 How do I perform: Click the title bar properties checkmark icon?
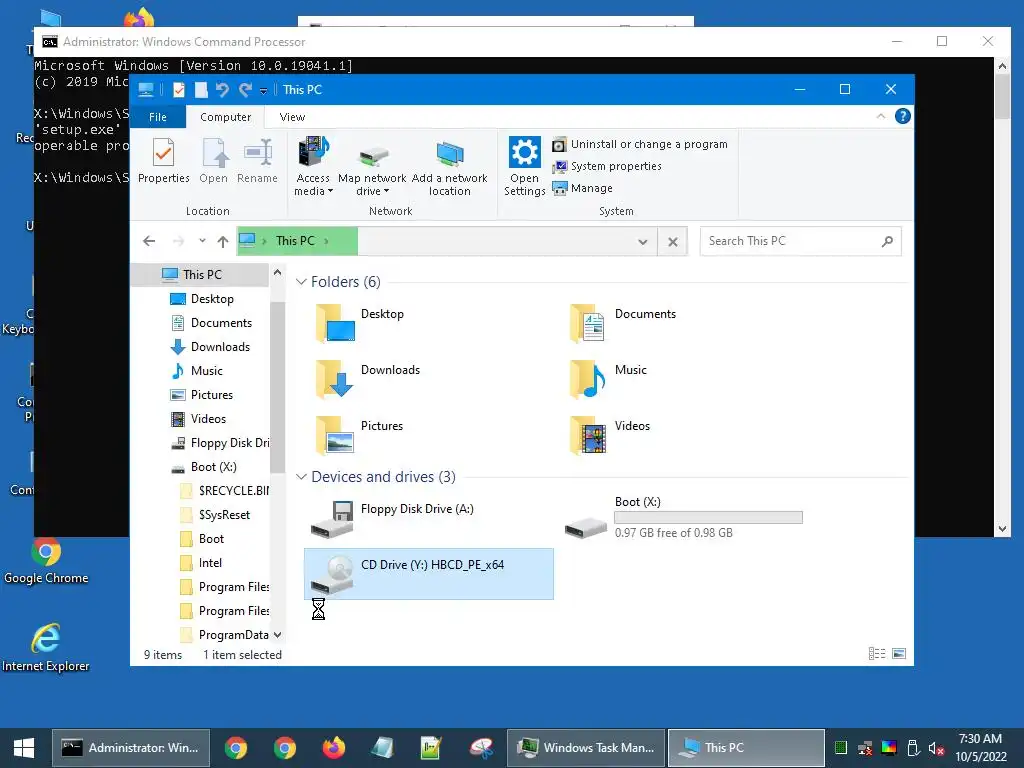pos(178,90)
